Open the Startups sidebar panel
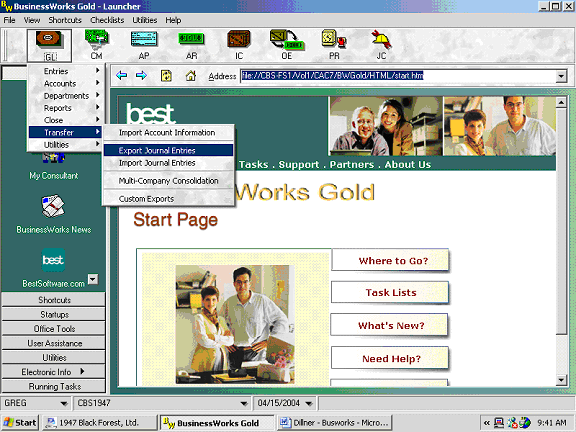Screen dimensions: 576x432 (54, 314)
